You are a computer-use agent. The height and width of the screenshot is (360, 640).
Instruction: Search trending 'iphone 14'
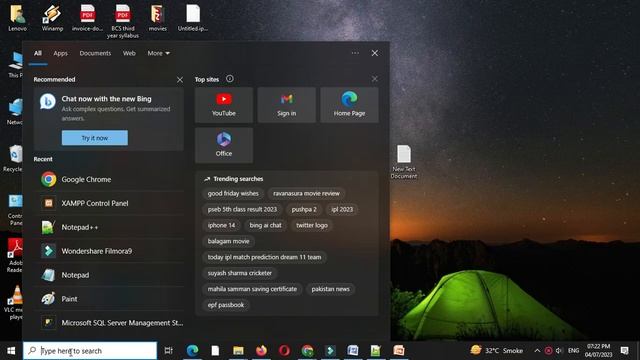pyautogui.click(x=221, y=225)
